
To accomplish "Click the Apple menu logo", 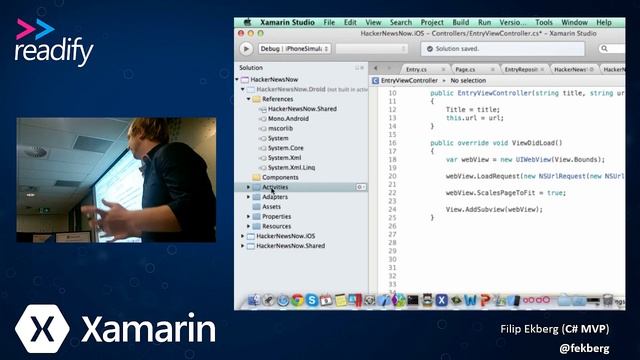I will click(247, 22).
